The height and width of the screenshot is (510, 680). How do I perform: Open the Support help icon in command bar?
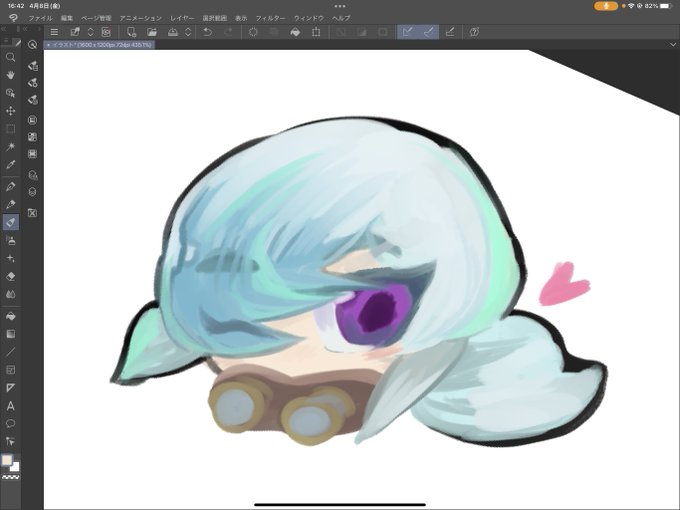click(474, 32)
